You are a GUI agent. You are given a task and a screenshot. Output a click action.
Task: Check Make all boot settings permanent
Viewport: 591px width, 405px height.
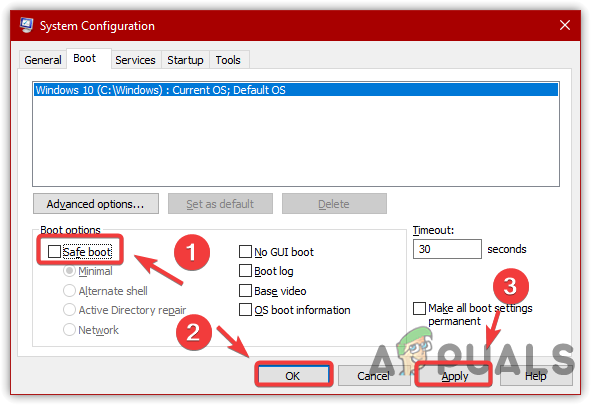420,308
